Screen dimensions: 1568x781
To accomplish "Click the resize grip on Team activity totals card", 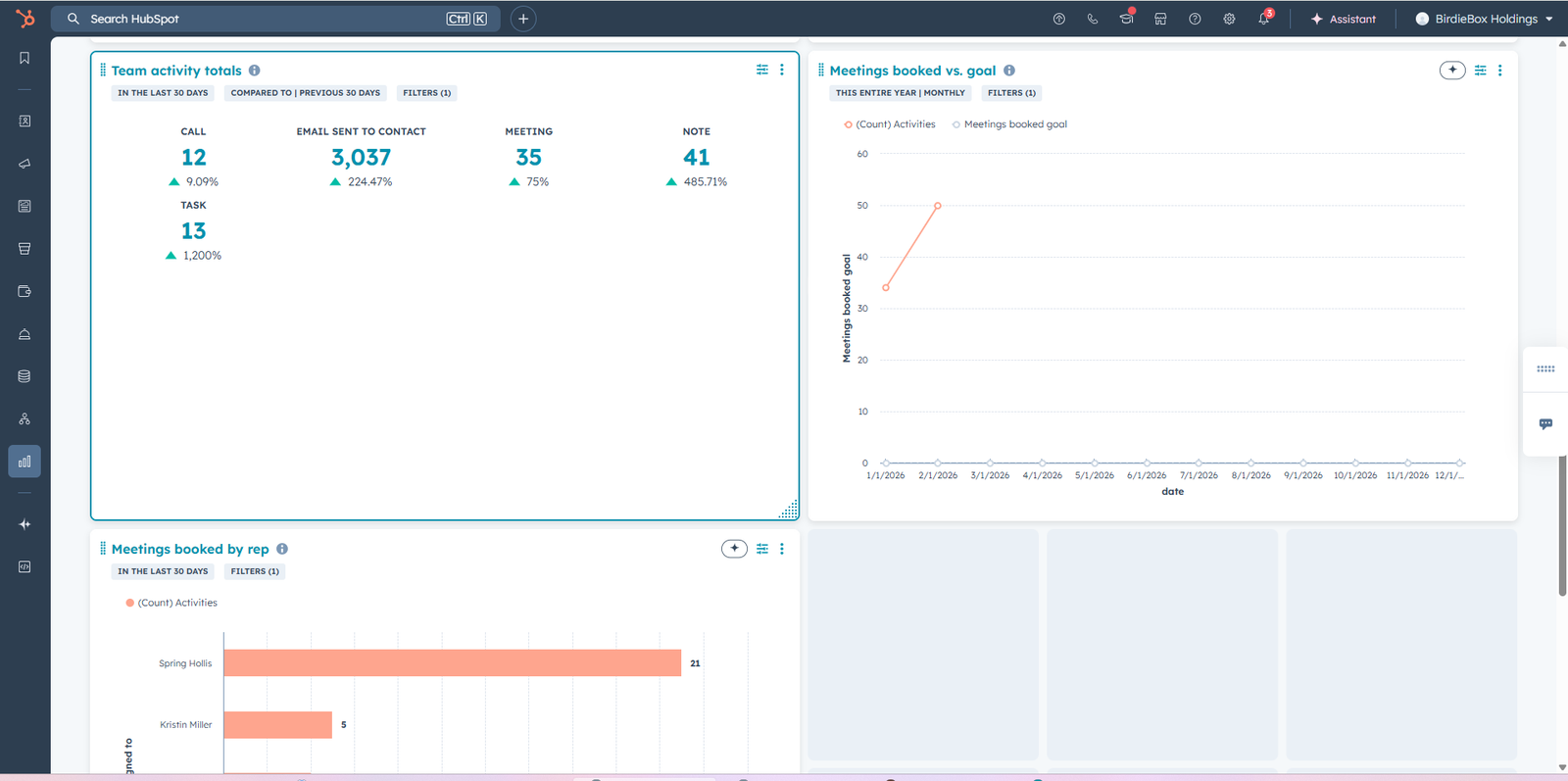I will point(789,510).
